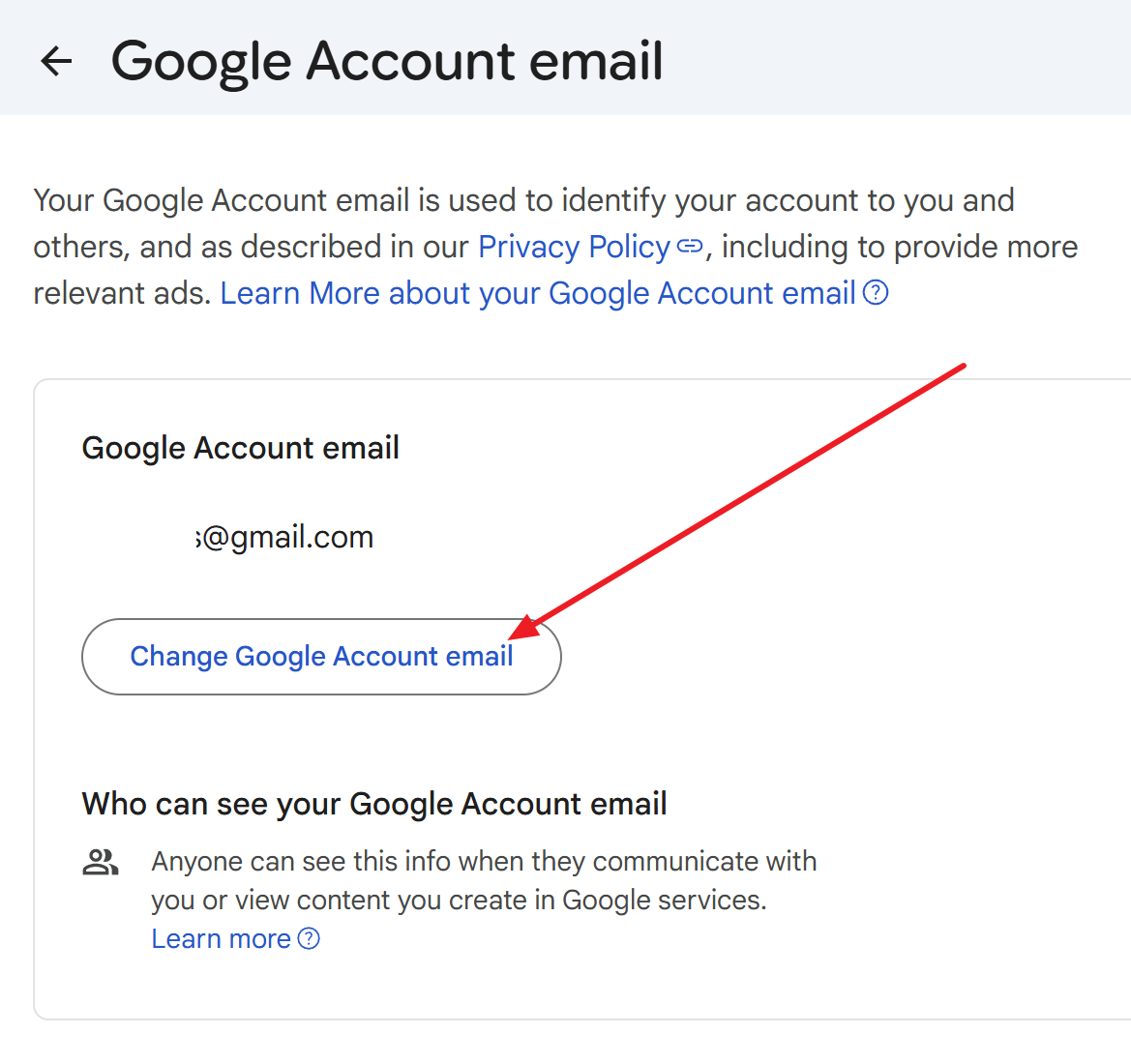Click the people icon in the visibility section
1131x1064 pixels.
tap(101, 862)
